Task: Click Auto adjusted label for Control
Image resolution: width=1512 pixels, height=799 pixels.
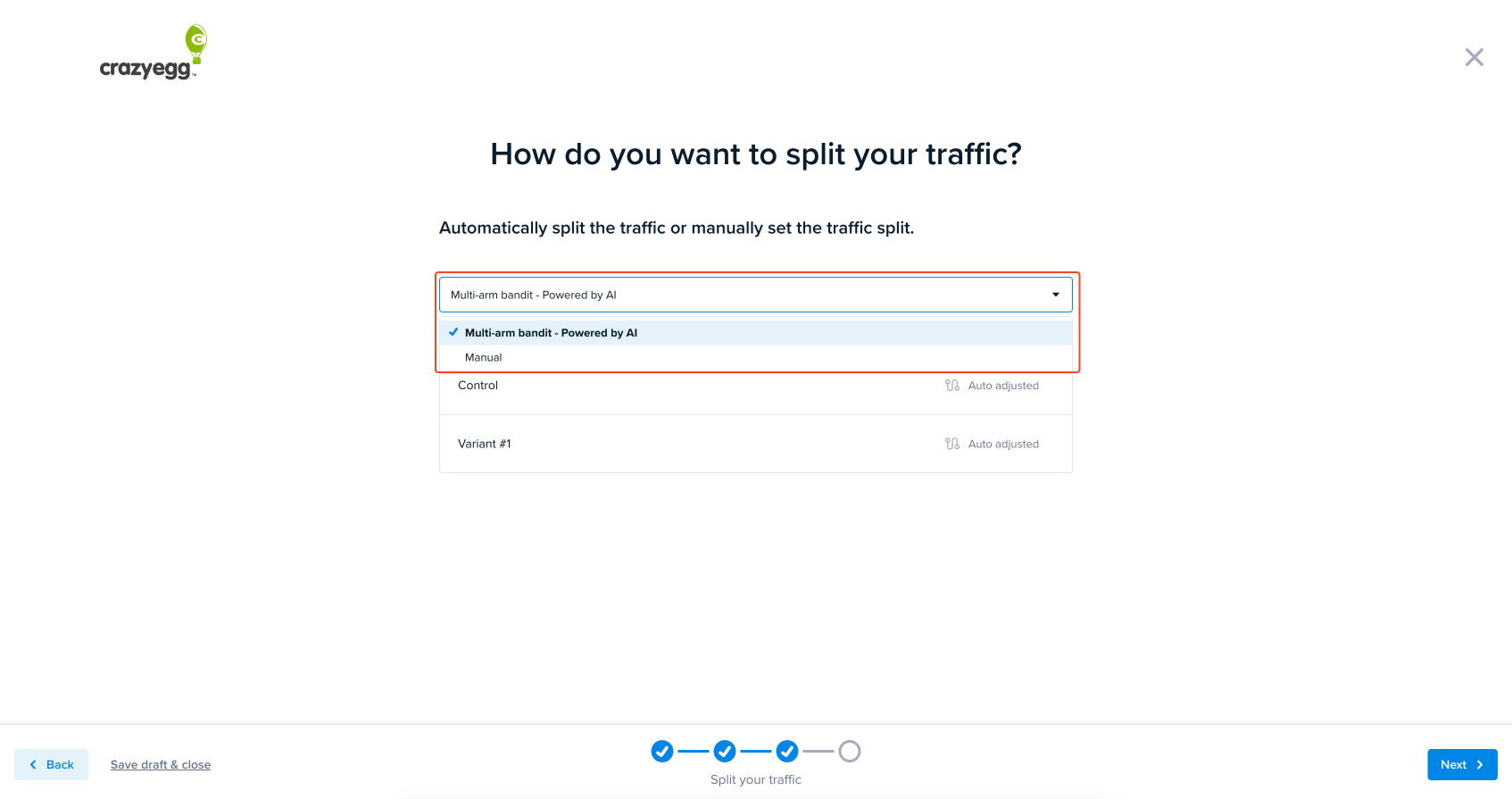Action: 1003,386
